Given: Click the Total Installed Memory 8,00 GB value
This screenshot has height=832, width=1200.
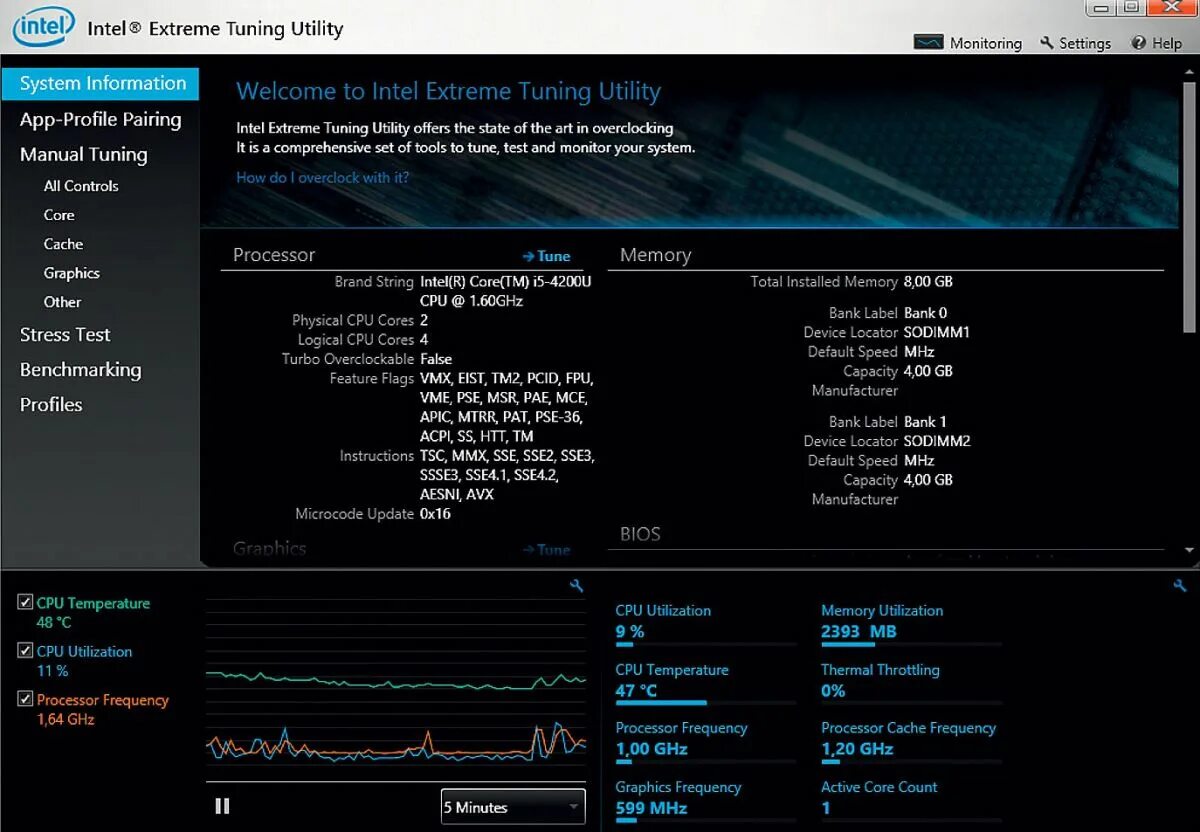Looking at the screenshot, I should [x=928, y=282].
